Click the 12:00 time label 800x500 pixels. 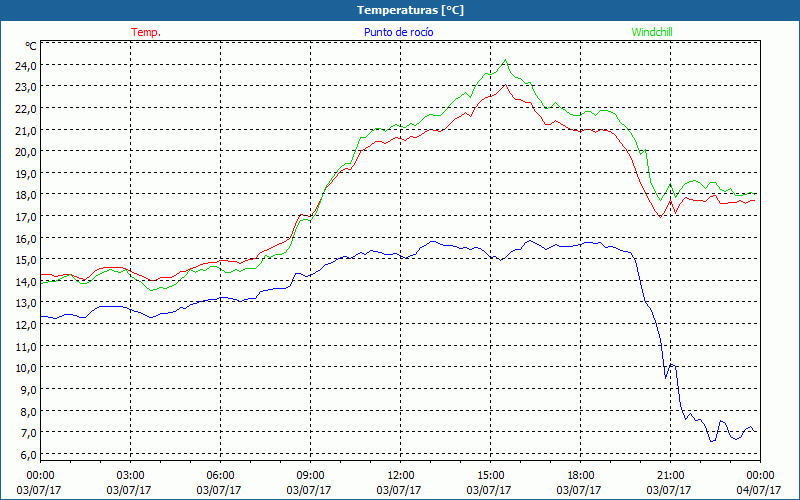401,476
